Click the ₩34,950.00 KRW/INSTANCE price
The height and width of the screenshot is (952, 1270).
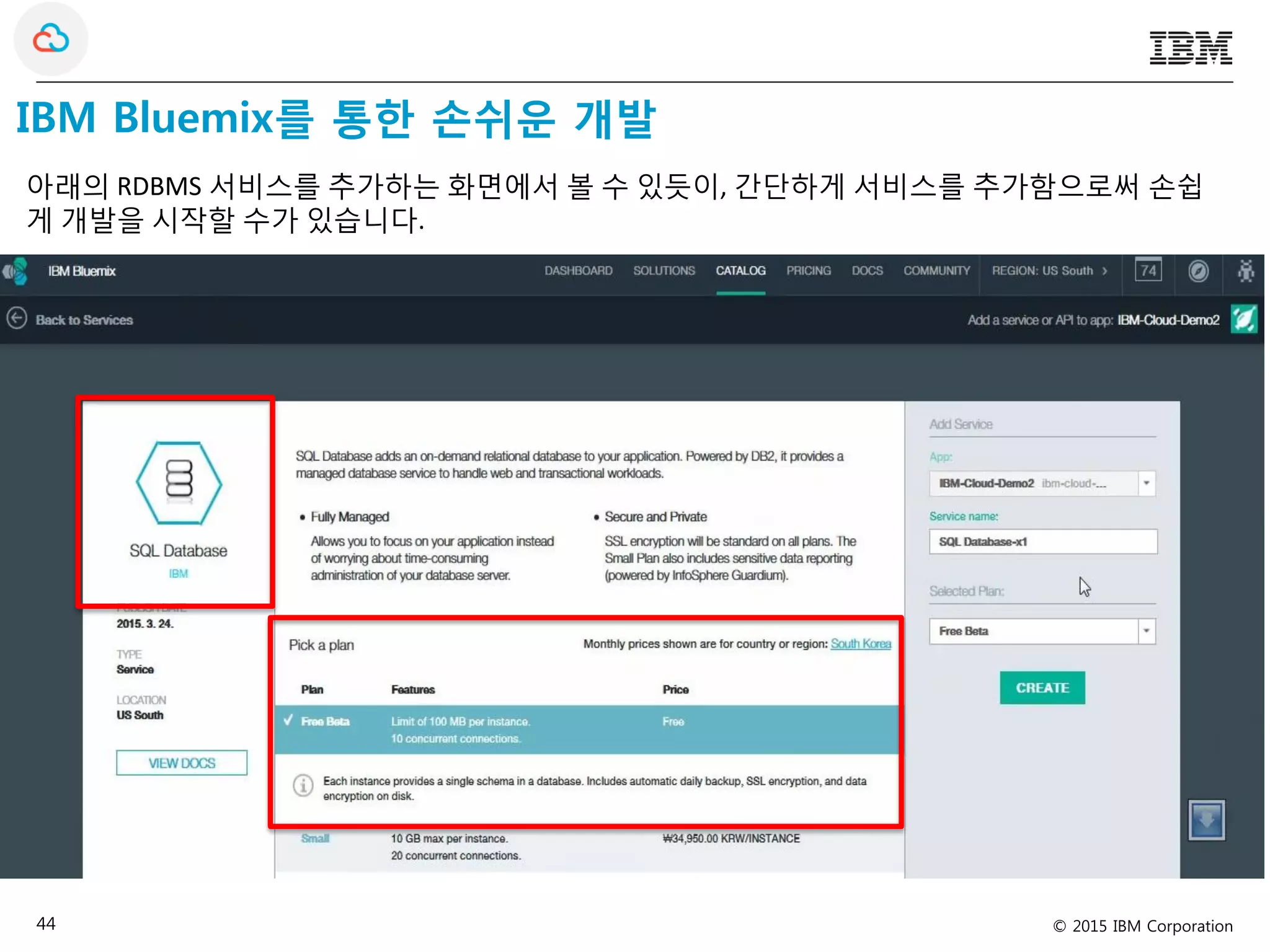[x=731, y=839]
